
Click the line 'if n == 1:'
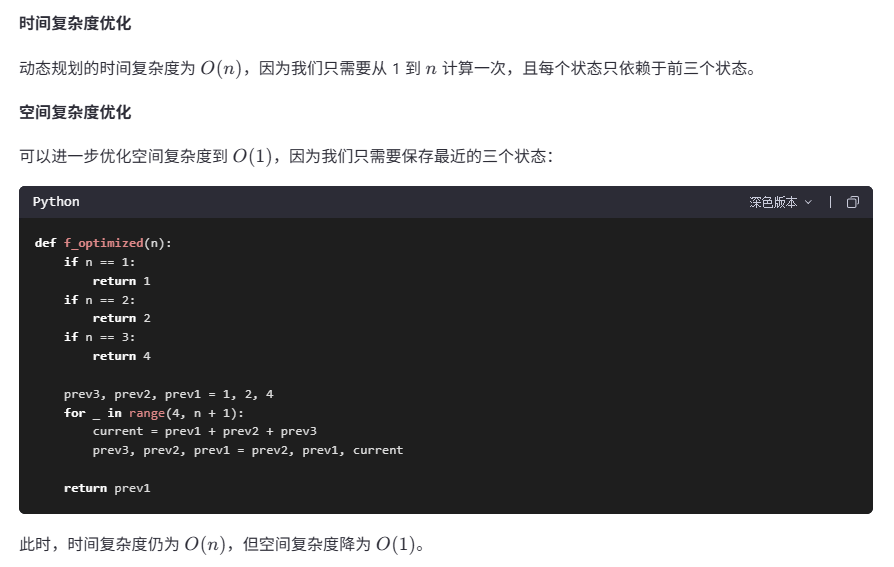point(99,262)
